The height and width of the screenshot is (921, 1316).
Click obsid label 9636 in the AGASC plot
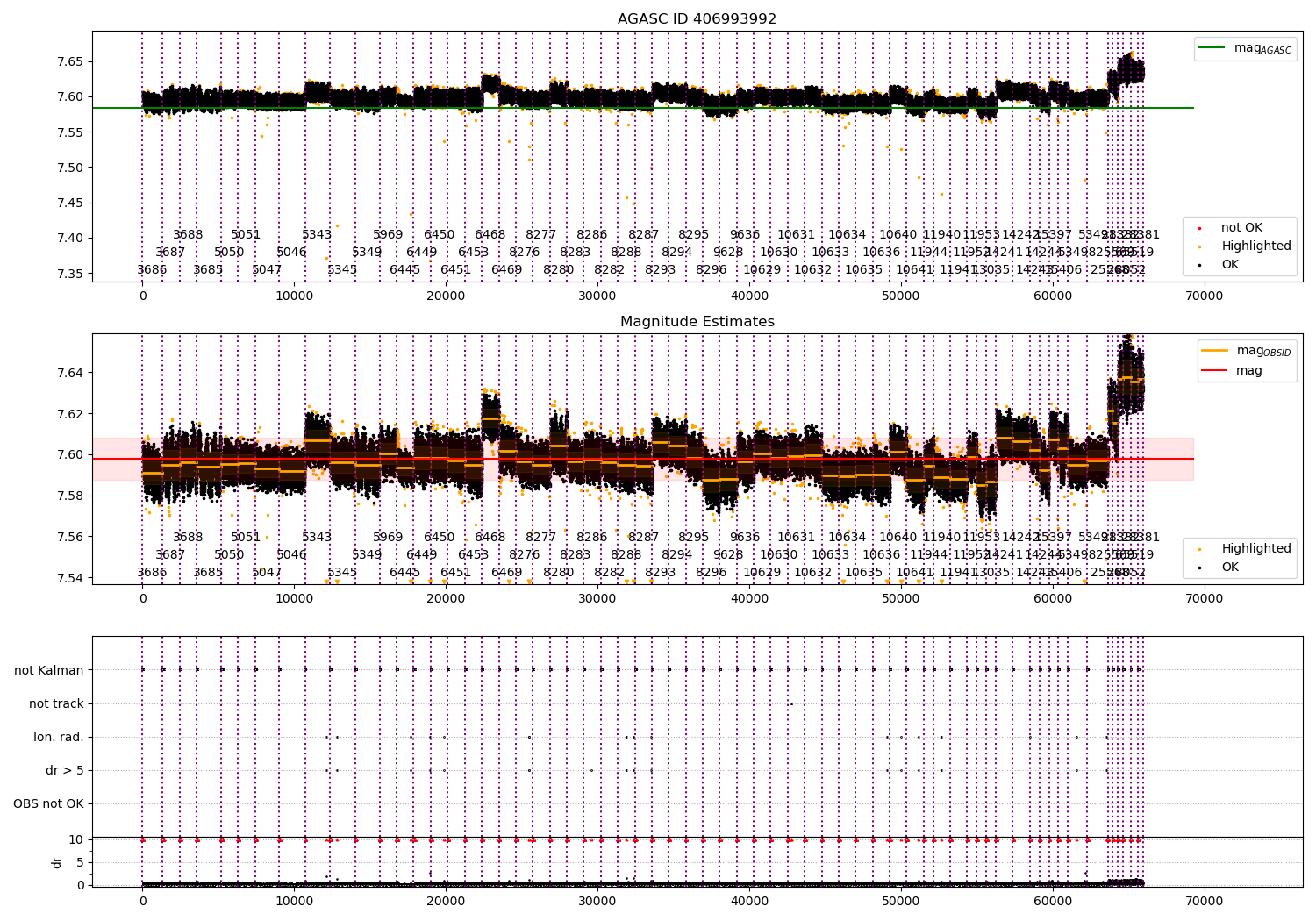(745, 235)
